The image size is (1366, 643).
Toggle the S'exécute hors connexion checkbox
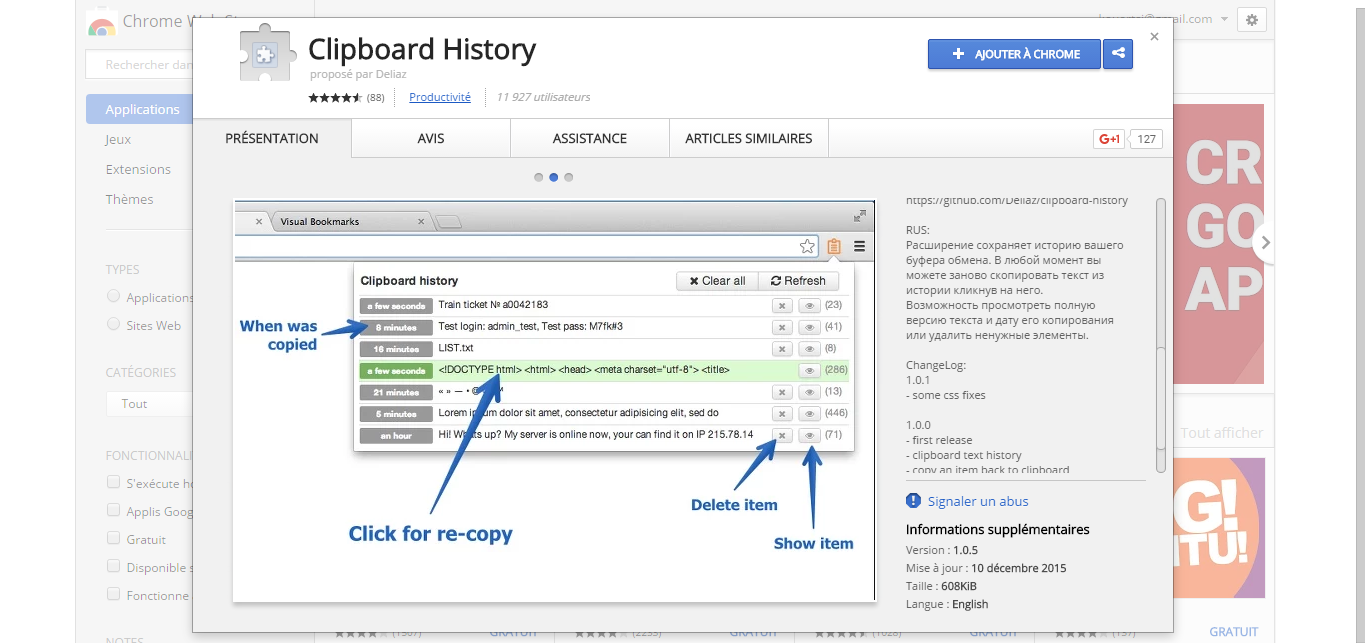[113, 482]
